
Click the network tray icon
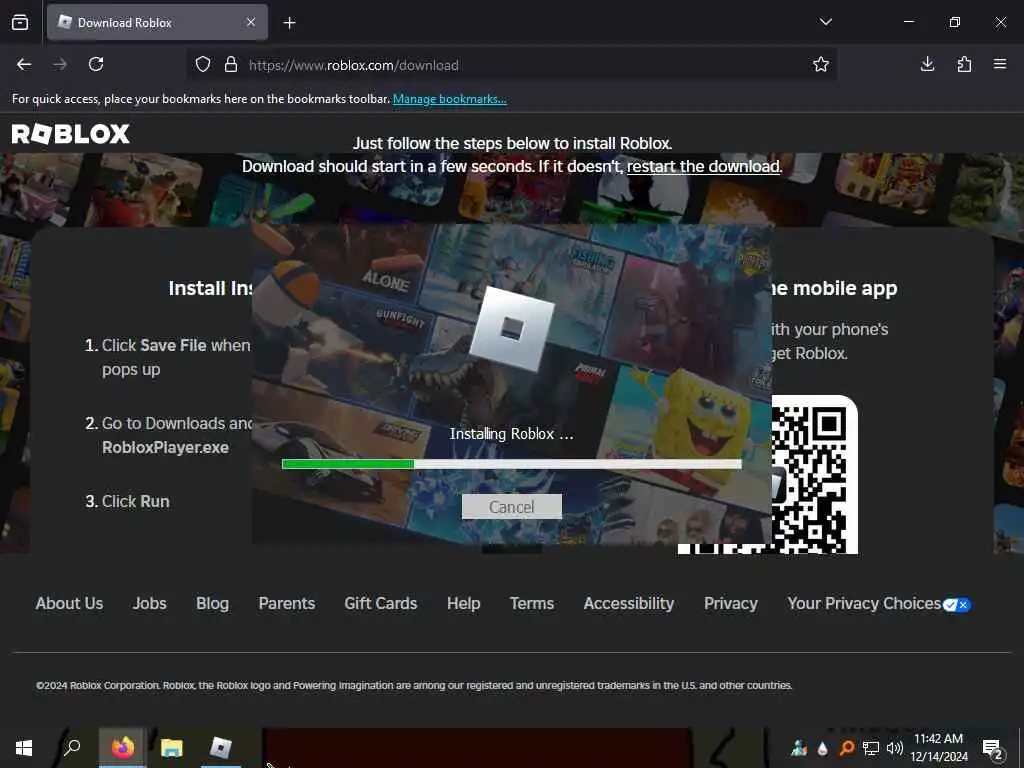click(871, 748)
